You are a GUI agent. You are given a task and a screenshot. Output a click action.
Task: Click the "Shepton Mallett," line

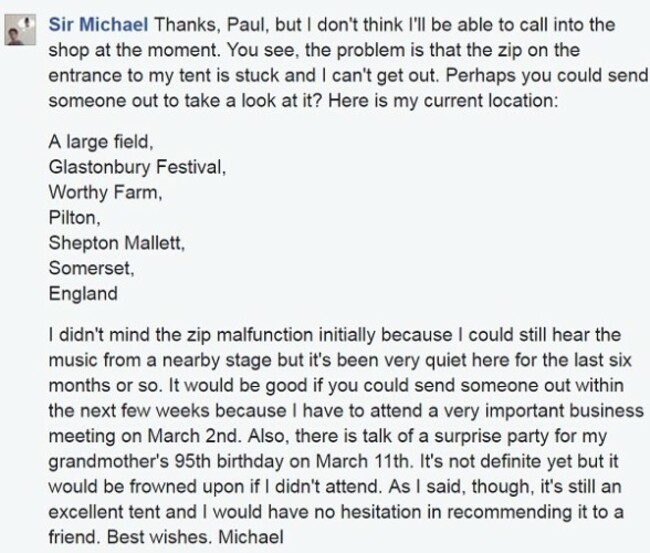tap(116, 243)
